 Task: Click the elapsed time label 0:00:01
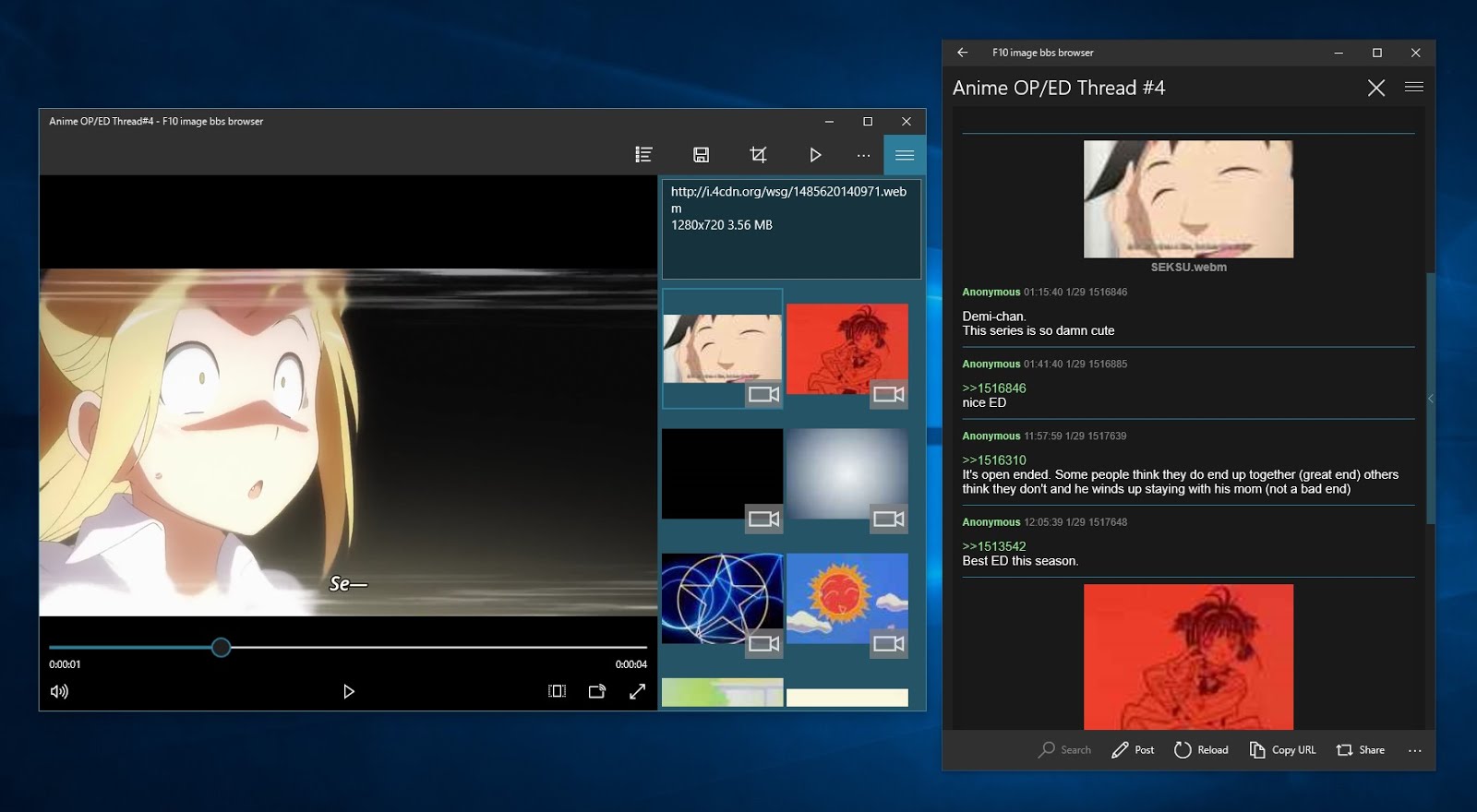point(65,664)
